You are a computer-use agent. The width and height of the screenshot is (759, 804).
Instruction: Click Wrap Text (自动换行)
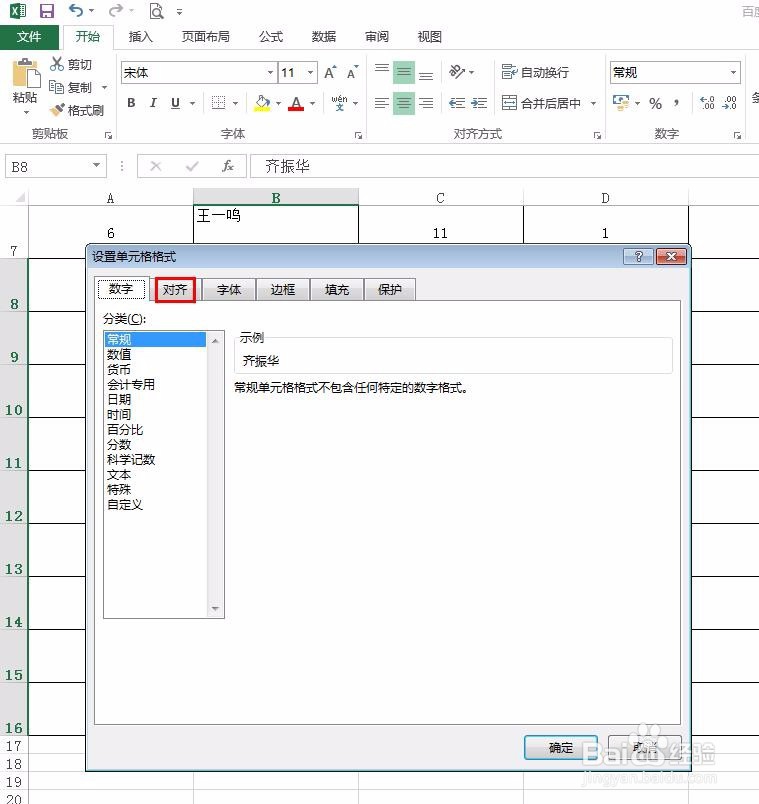[535, 72]
